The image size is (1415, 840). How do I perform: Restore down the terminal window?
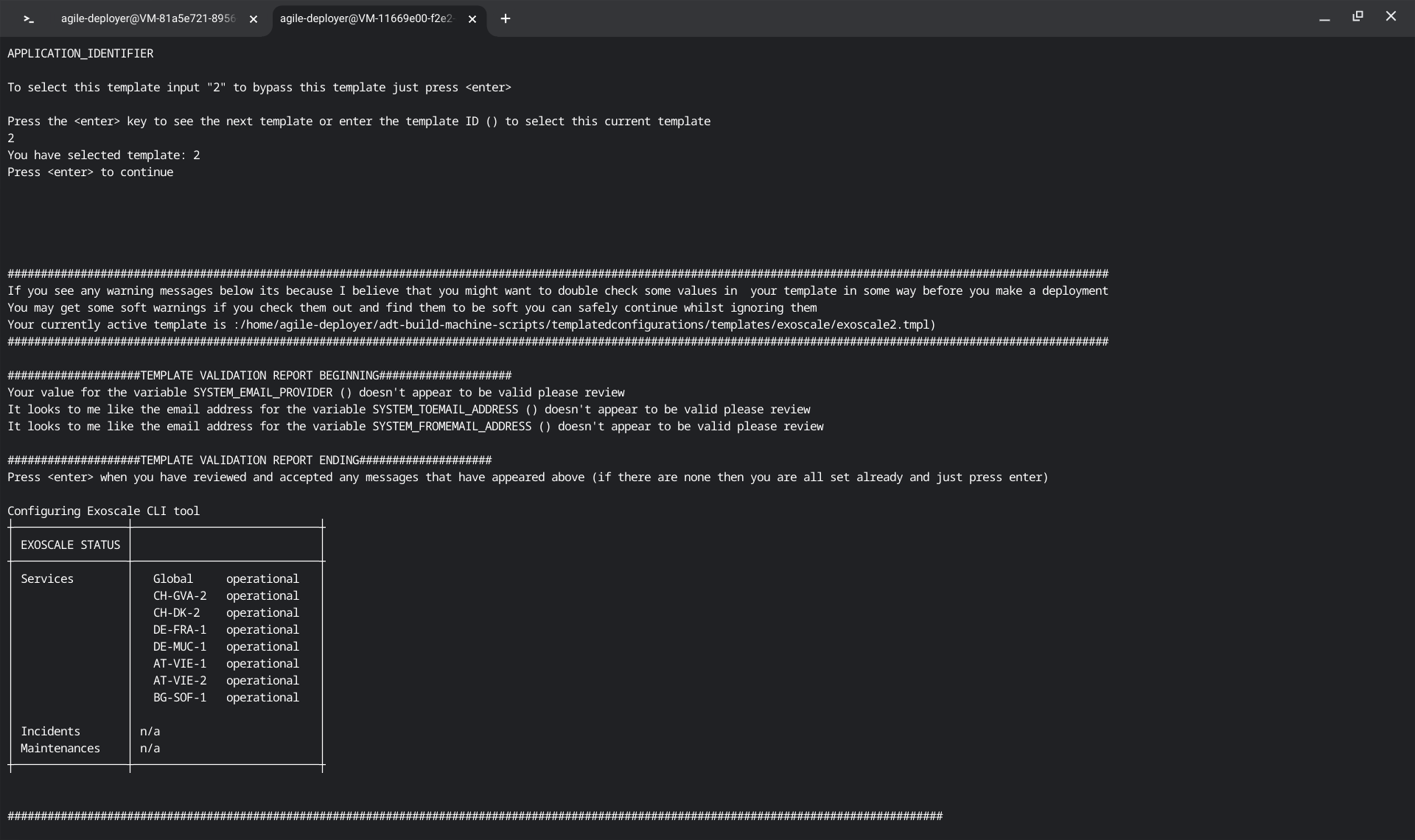pos(1358,16)
